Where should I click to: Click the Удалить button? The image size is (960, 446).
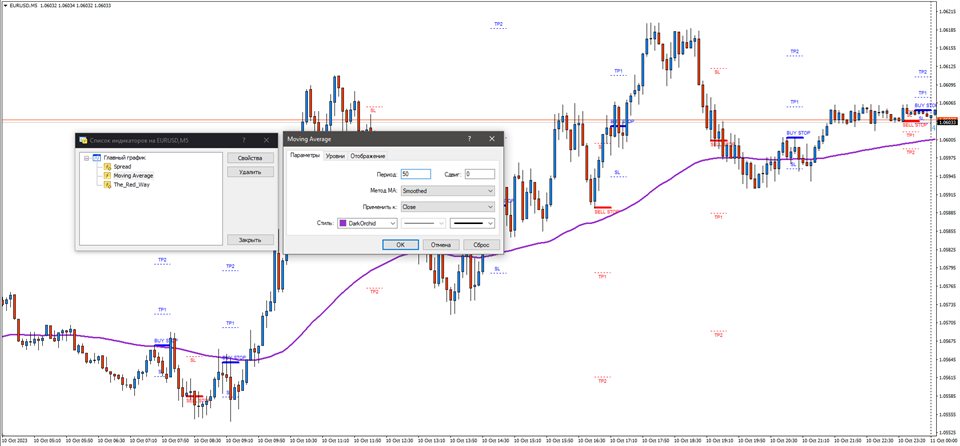(250, 172)
